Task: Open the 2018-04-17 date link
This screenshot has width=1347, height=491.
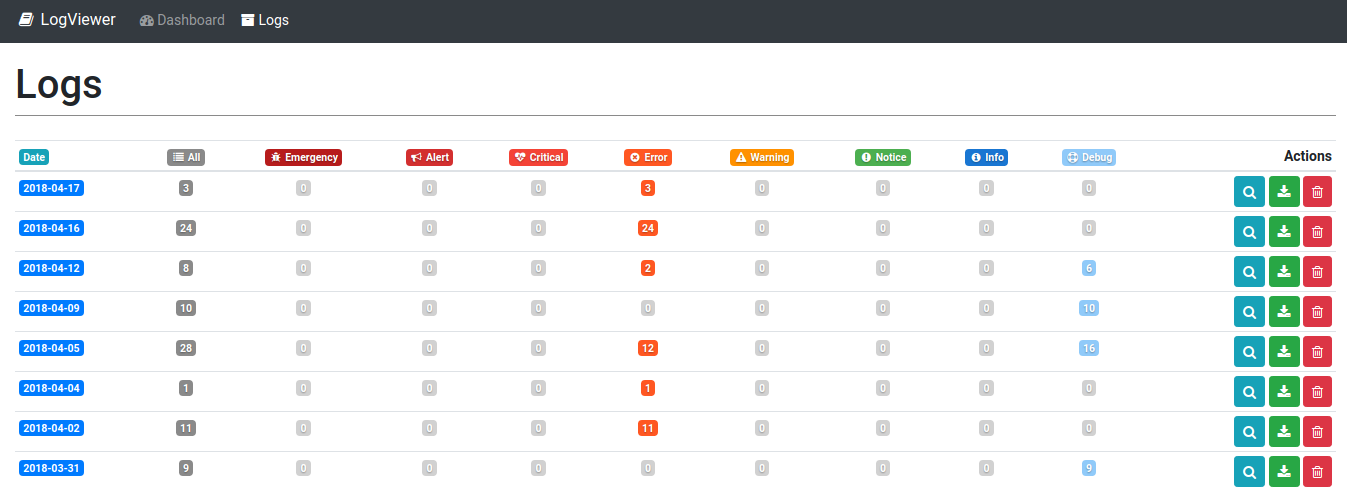Action: [x=51, y=188]
